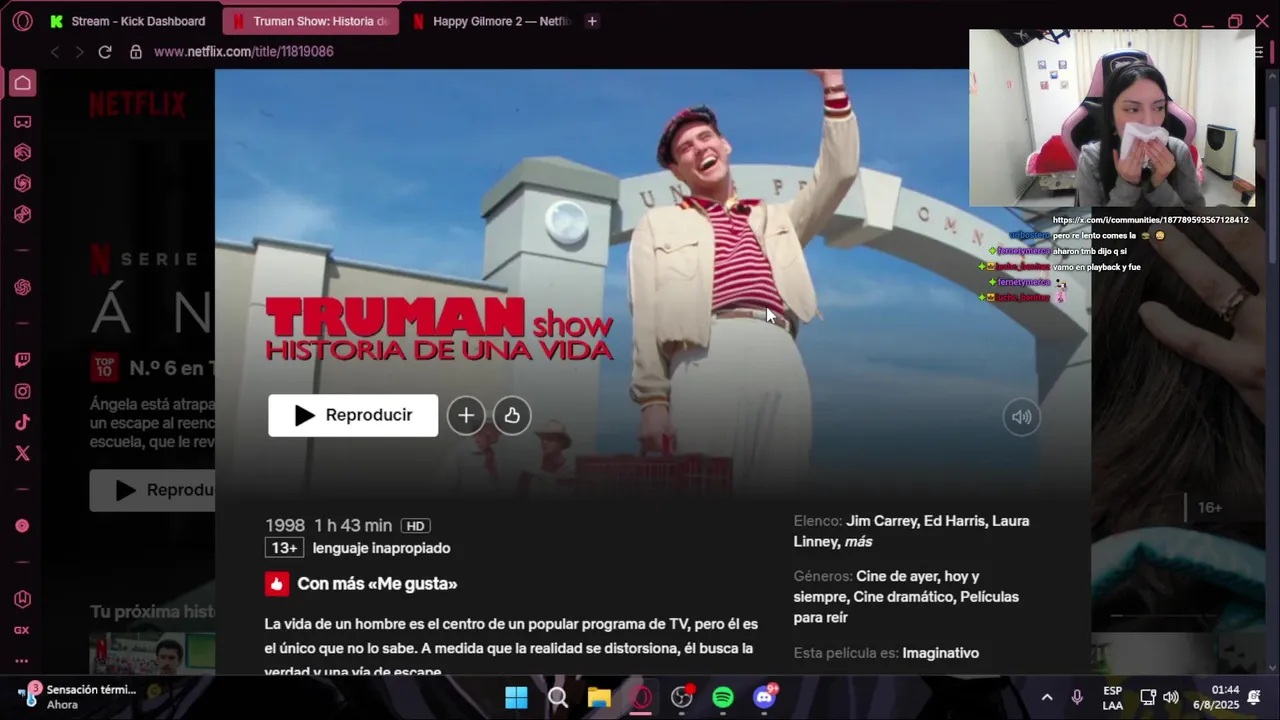Open Spotify from the taskbar
The image size is (1280, 720).
(x=723, y=697)
